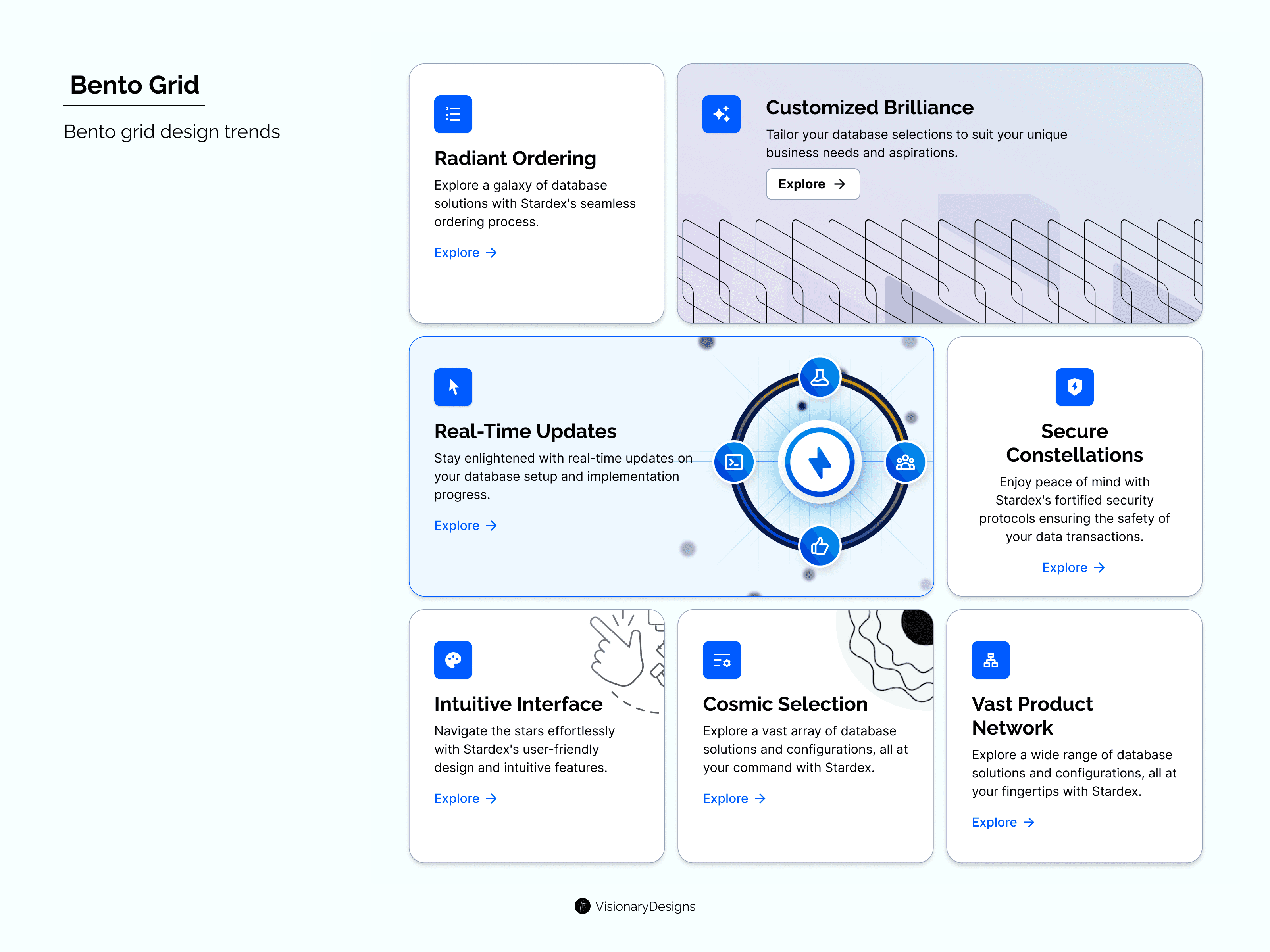Screen dimensions: 1270x952
Task: Open the Explore link in Secure Constellations
Action: [1073, 568]
